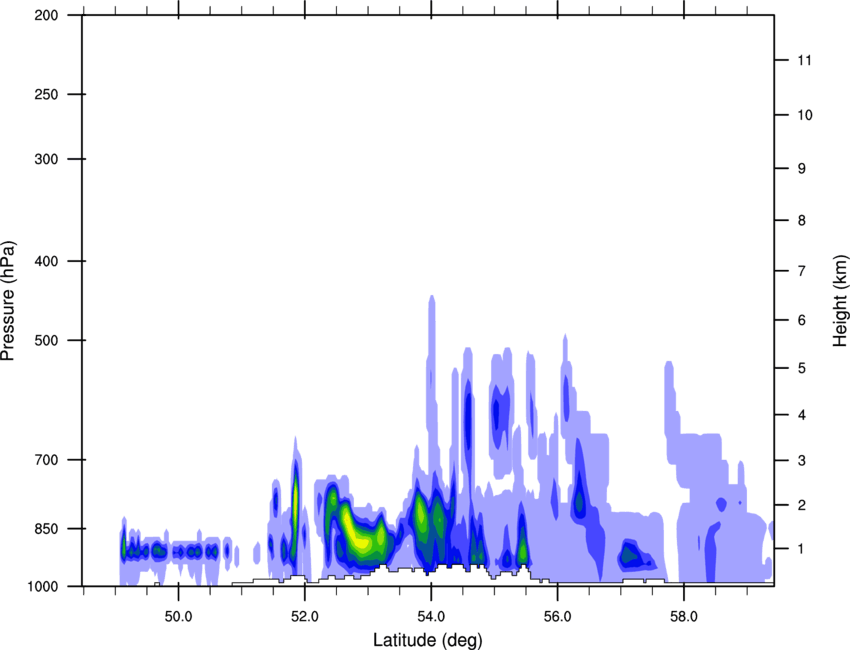Image resolution: width=850 pixels, height=650 pixels.
Task: Click the 850 pressure tick label
Action: (46, 528)
